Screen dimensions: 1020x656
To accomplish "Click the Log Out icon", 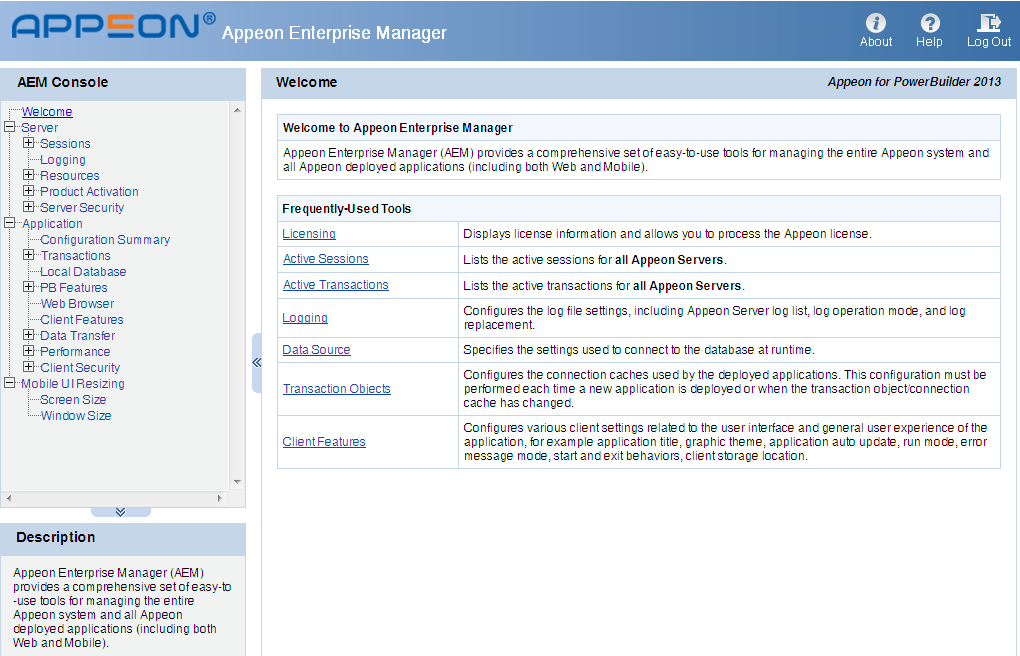I will (x=989, y=23).
